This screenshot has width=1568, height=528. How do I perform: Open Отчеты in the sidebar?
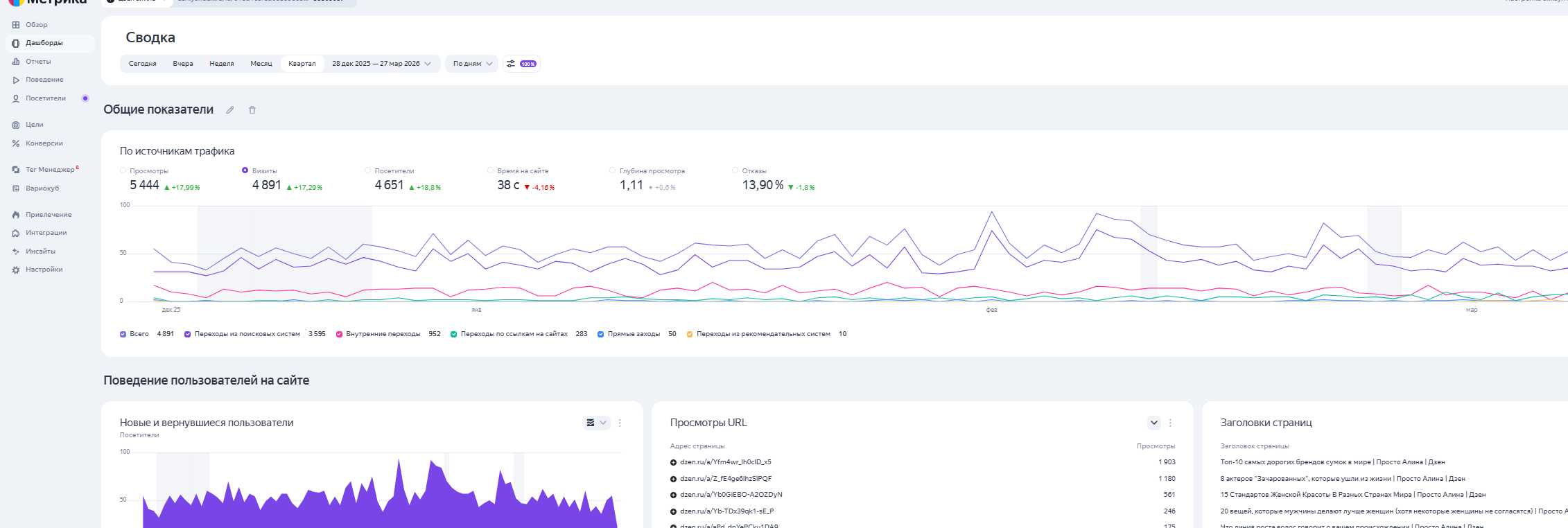click(38, 62)
